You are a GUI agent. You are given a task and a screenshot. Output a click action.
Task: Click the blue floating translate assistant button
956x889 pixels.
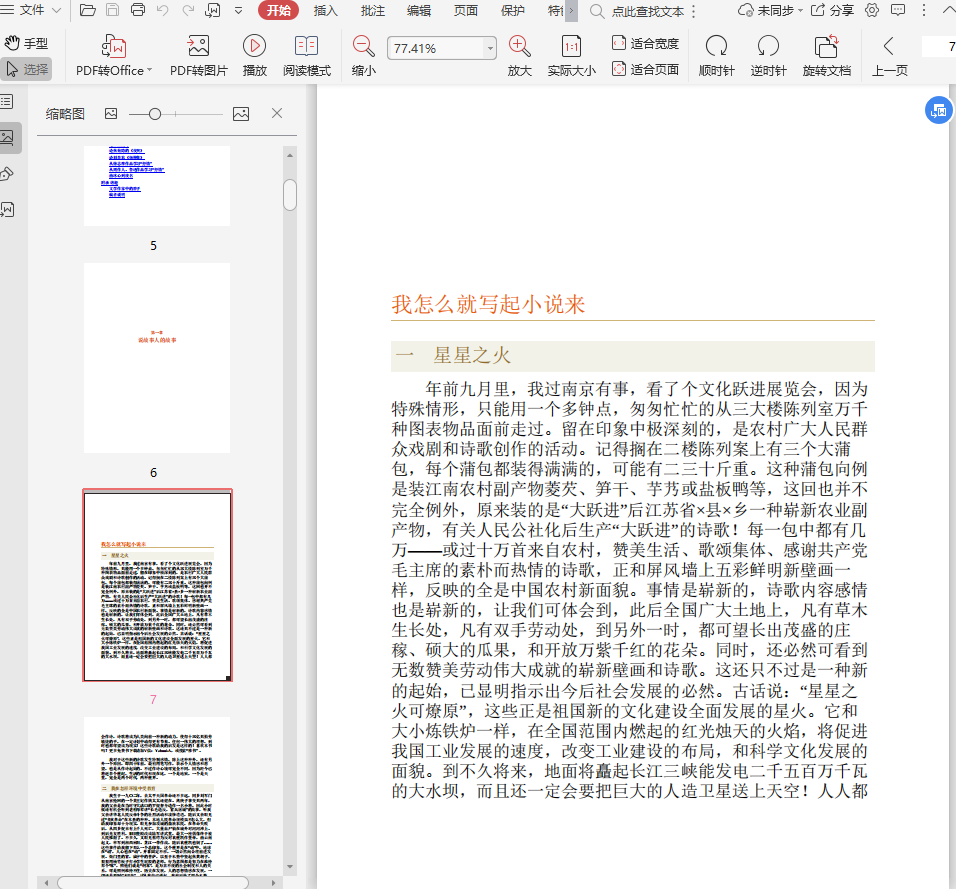(938, 110)
